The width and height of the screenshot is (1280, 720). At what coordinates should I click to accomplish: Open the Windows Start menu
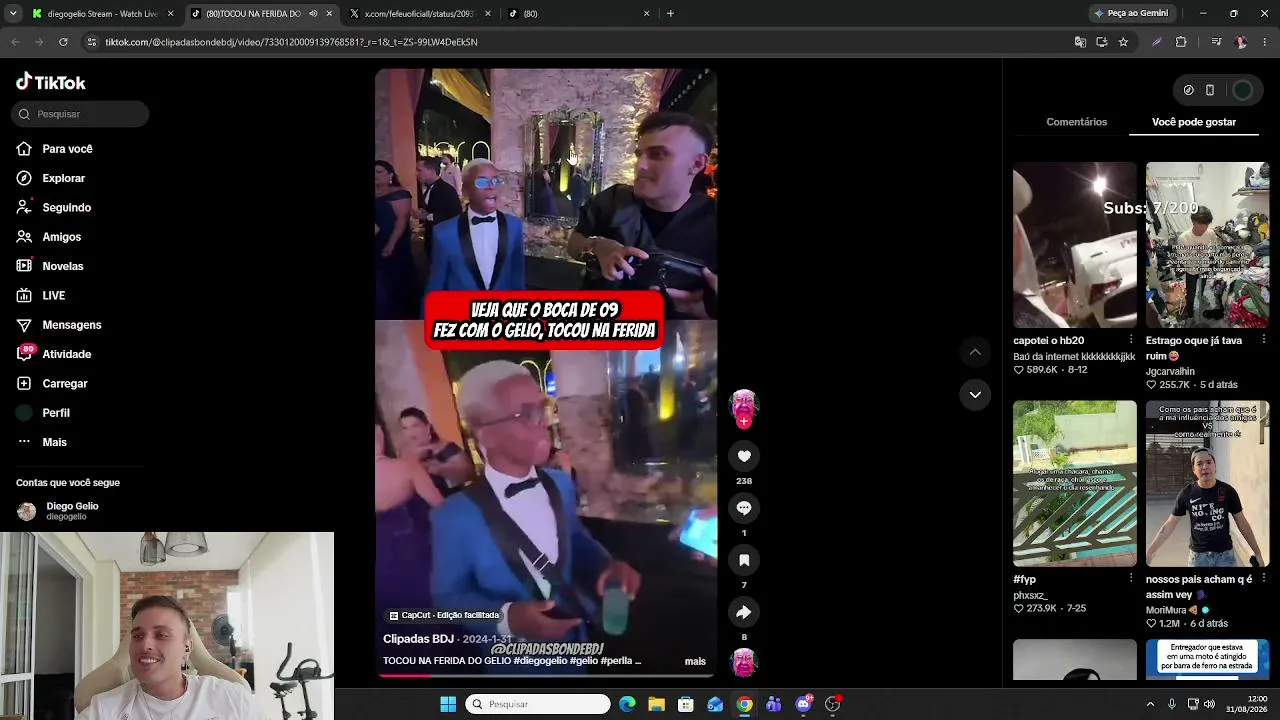448,704
